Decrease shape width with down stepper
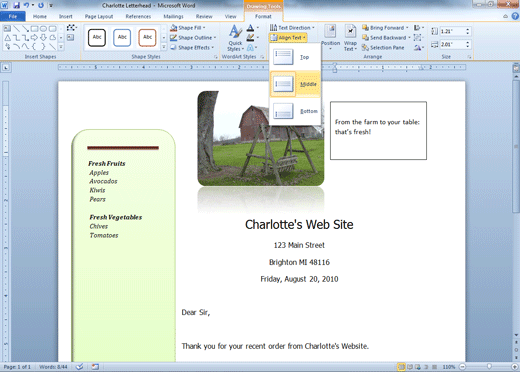 click(x=468, y=46)
